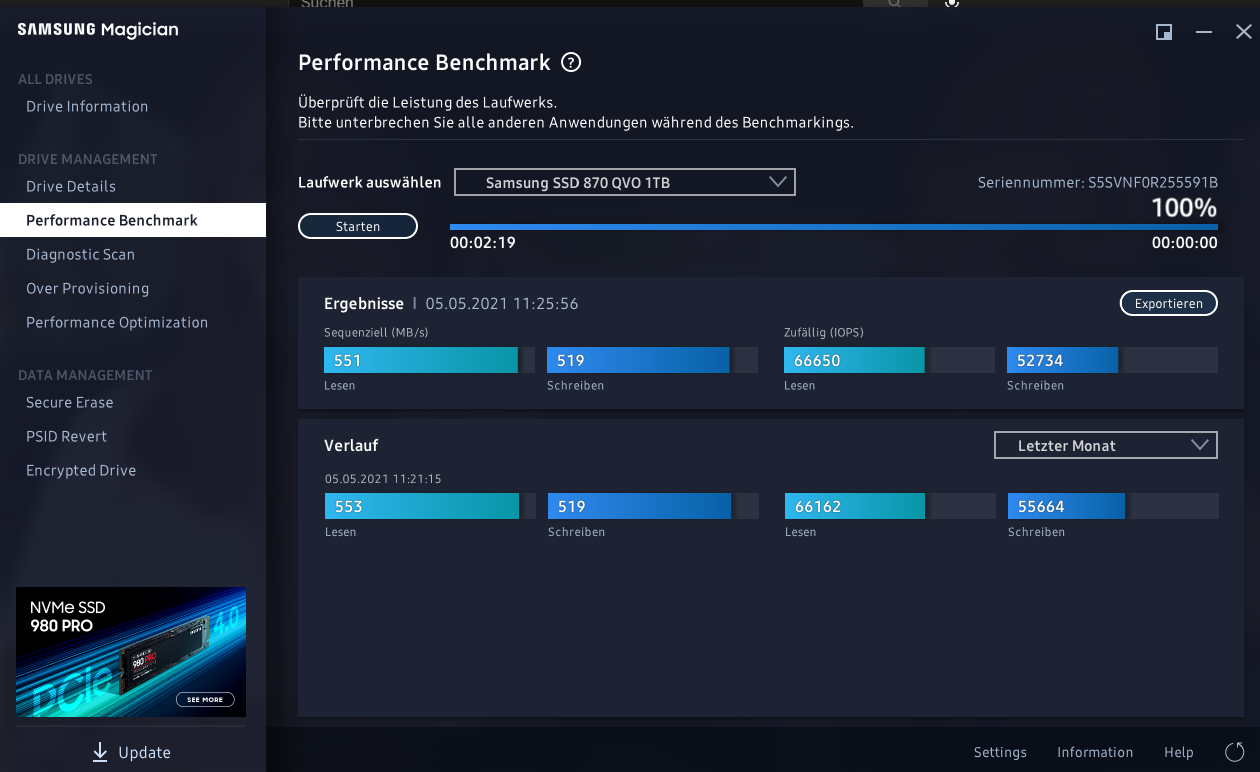Open Encrypted Drive section
Viewport: 1260px width, 772px height.
(81, 470)
